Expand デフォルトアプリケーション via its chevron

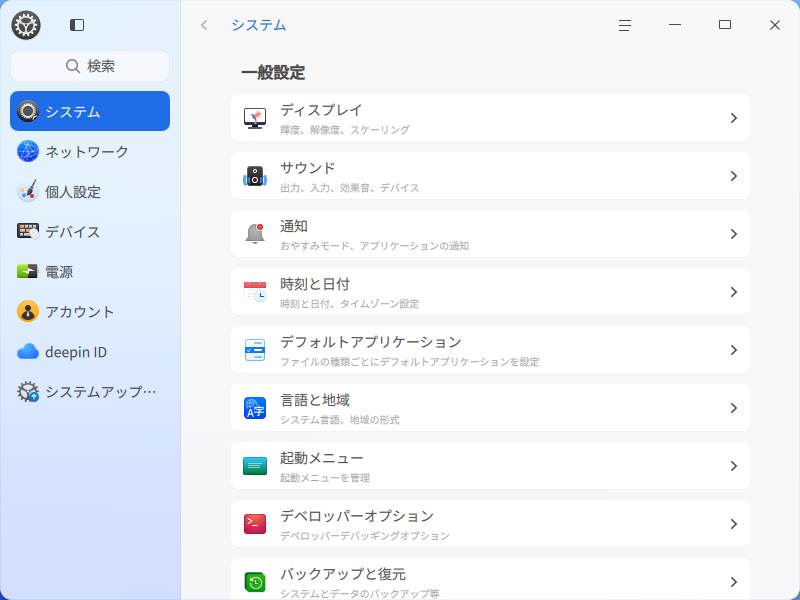[734, 350]
